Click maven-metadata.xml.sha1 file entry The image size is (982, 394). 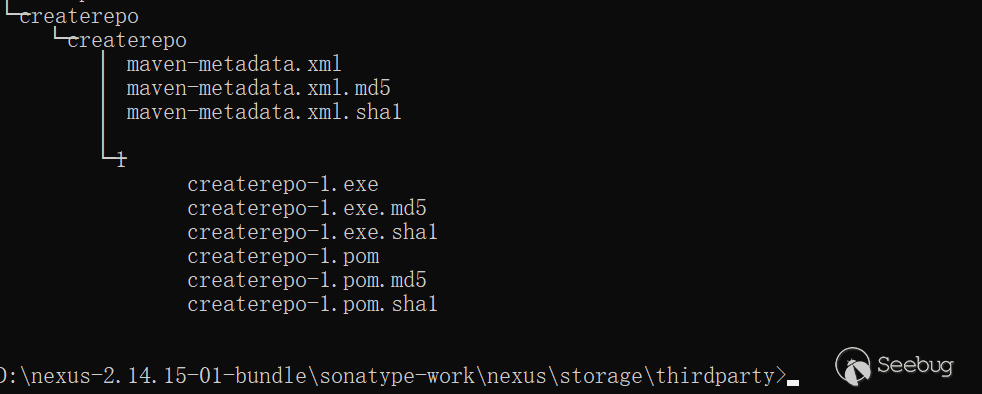coord(264,112)
